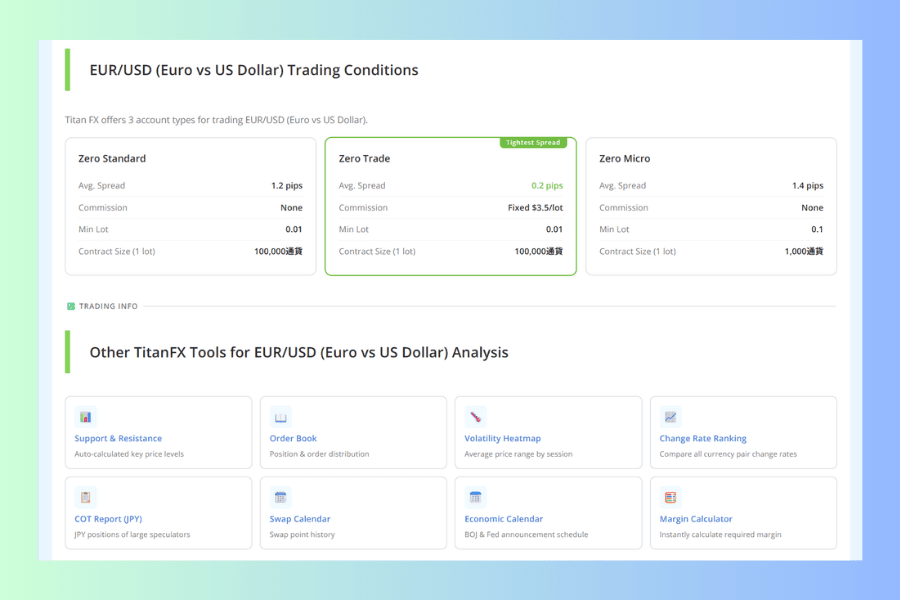Click the COT Report clipboard icon
900x600 pixels.
(86, 497)
